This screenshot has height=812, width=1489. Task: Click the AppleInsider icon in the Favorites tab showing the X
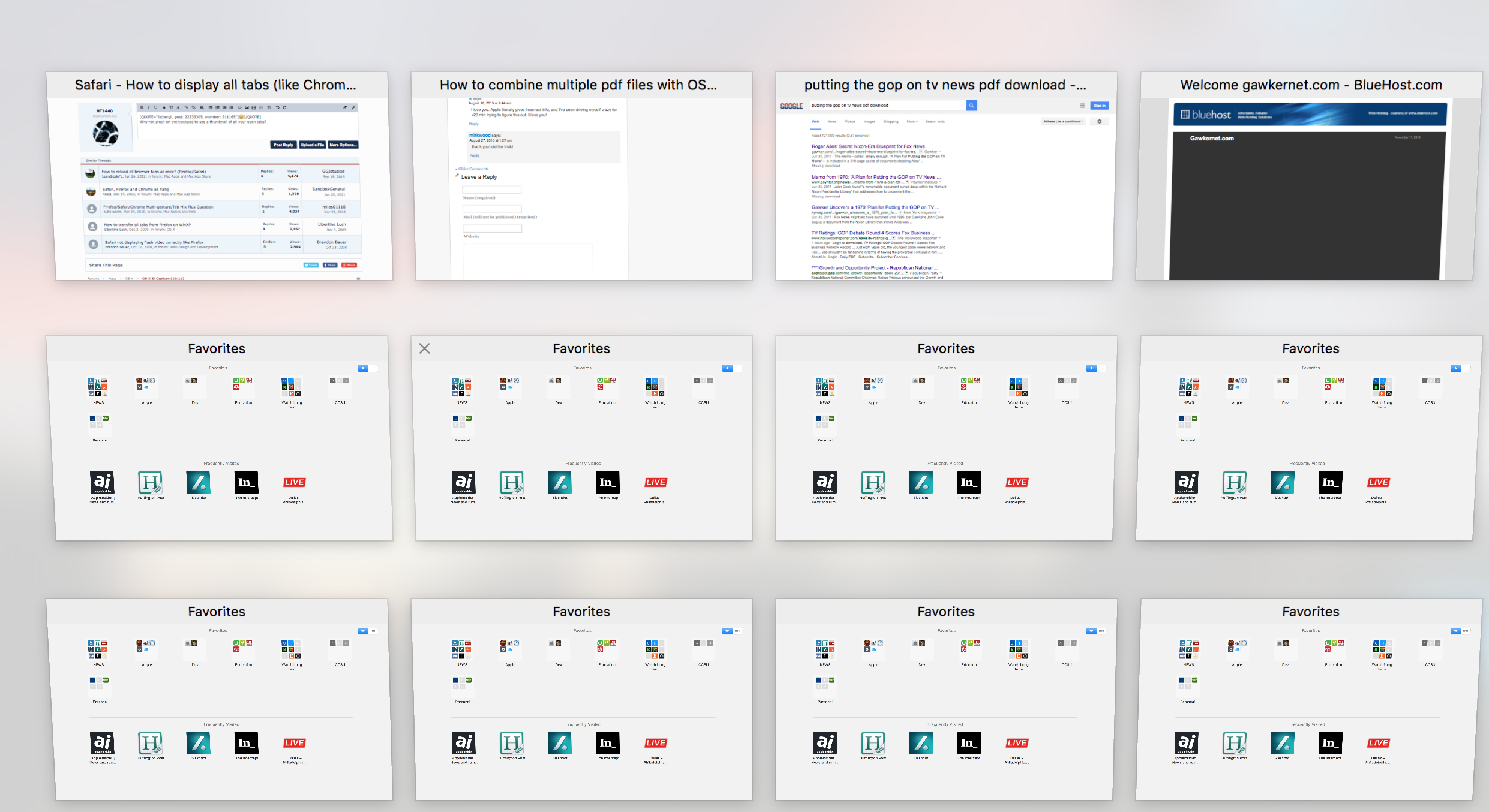pyautogui.click(x=463, y=482)
